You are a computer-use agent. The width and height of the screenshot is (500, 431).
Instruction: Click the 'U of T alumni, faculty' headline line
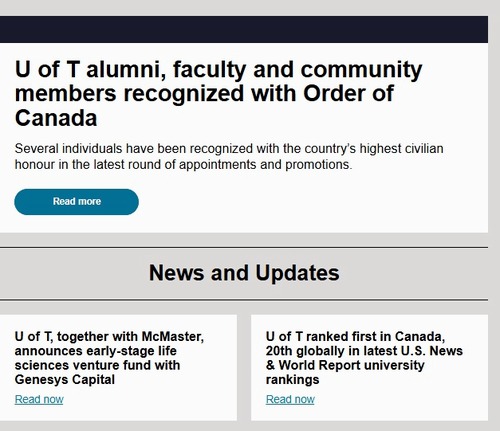click(x=219, y=70)
